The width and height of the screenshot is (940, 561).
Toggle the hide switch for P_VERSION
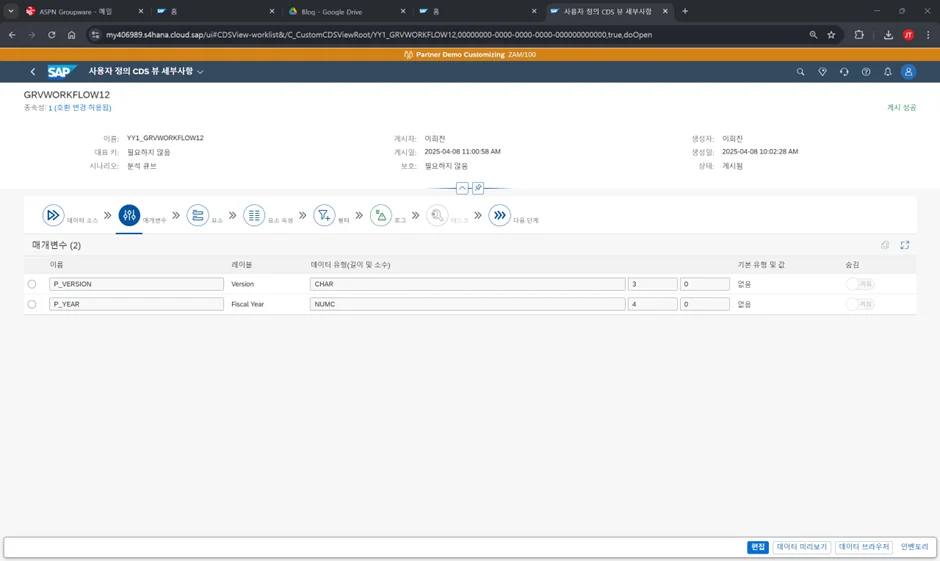[860, 284]
